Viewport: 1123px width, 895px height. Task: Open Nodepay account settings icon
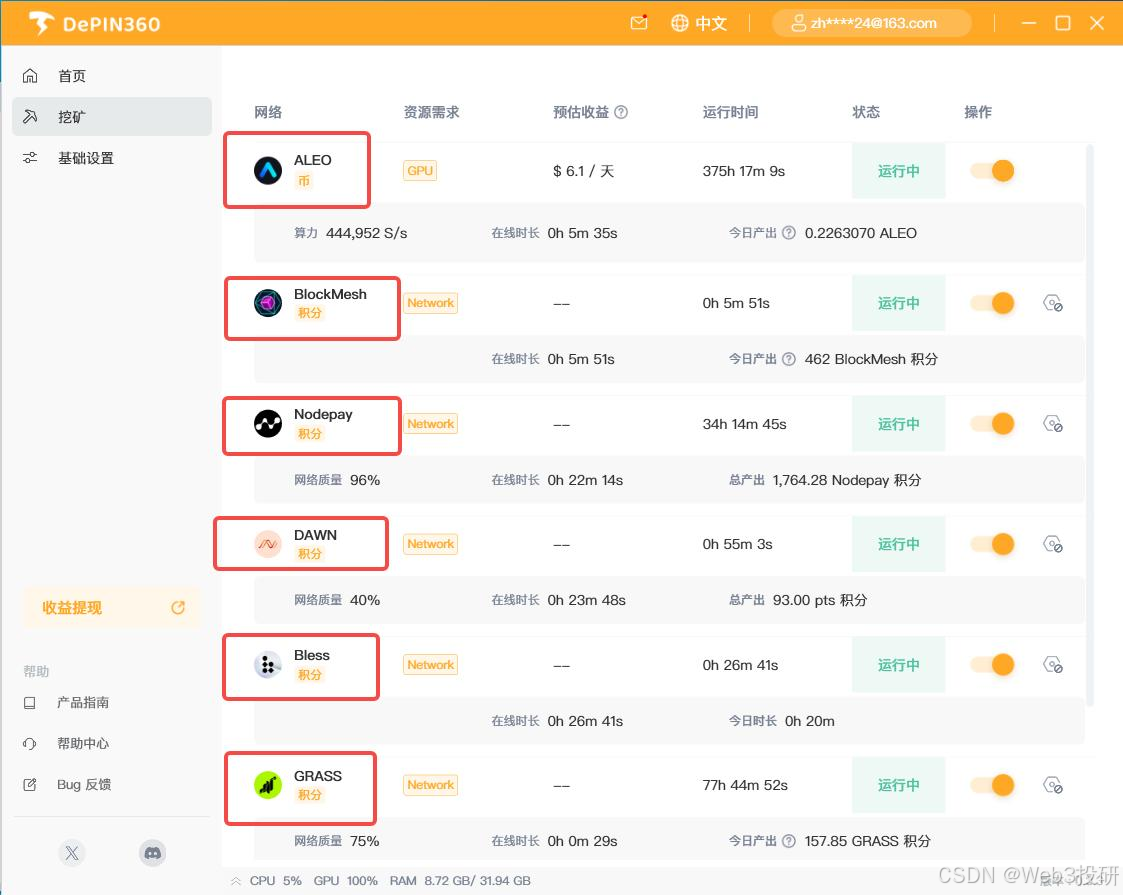coord(1053,424)
